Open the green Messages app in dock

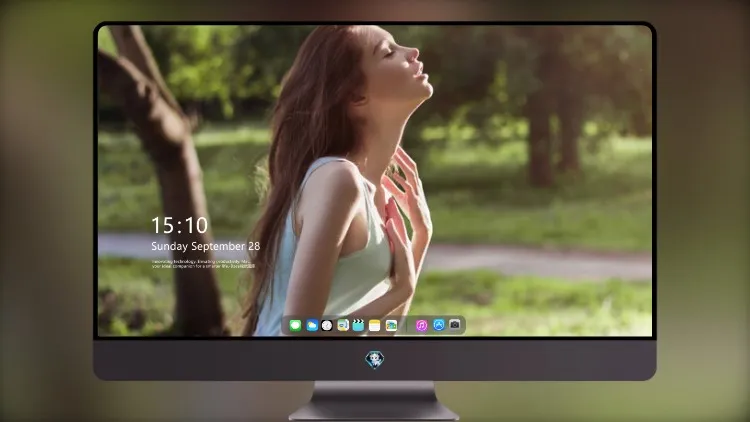click(295, 326)
